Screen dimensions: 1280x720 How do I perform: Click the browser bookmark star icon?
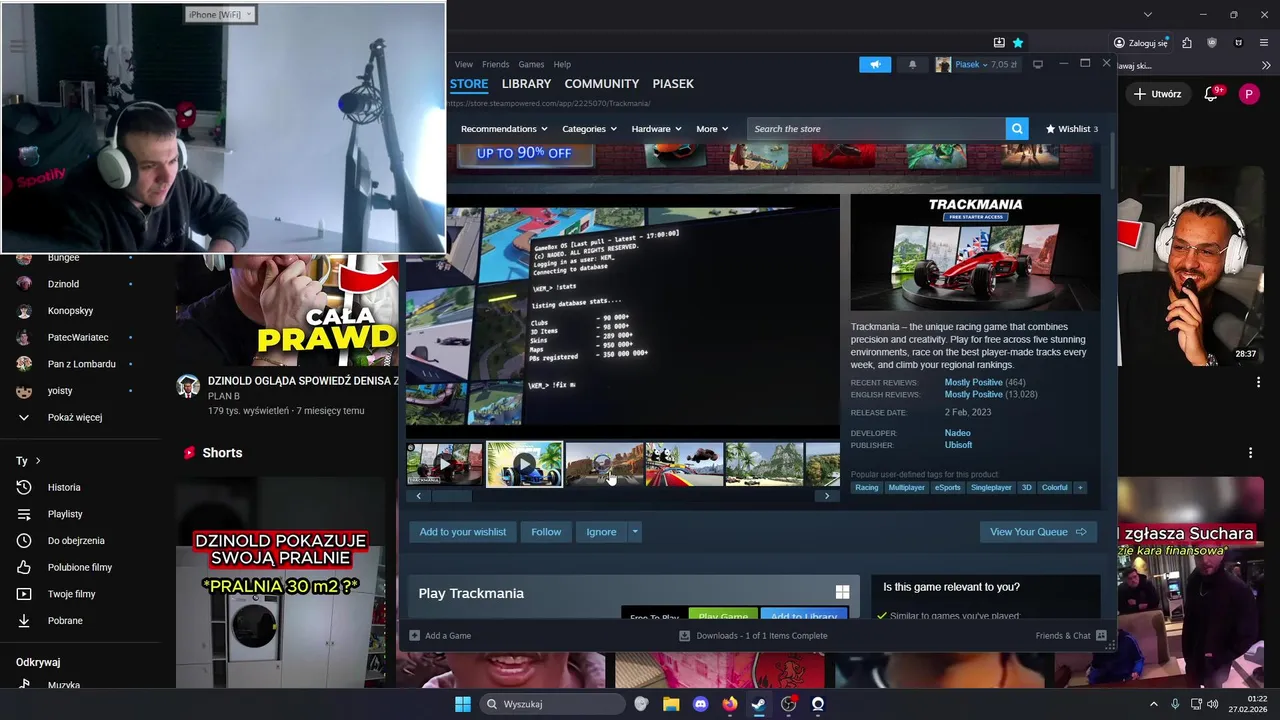[x=1018, y=43]
